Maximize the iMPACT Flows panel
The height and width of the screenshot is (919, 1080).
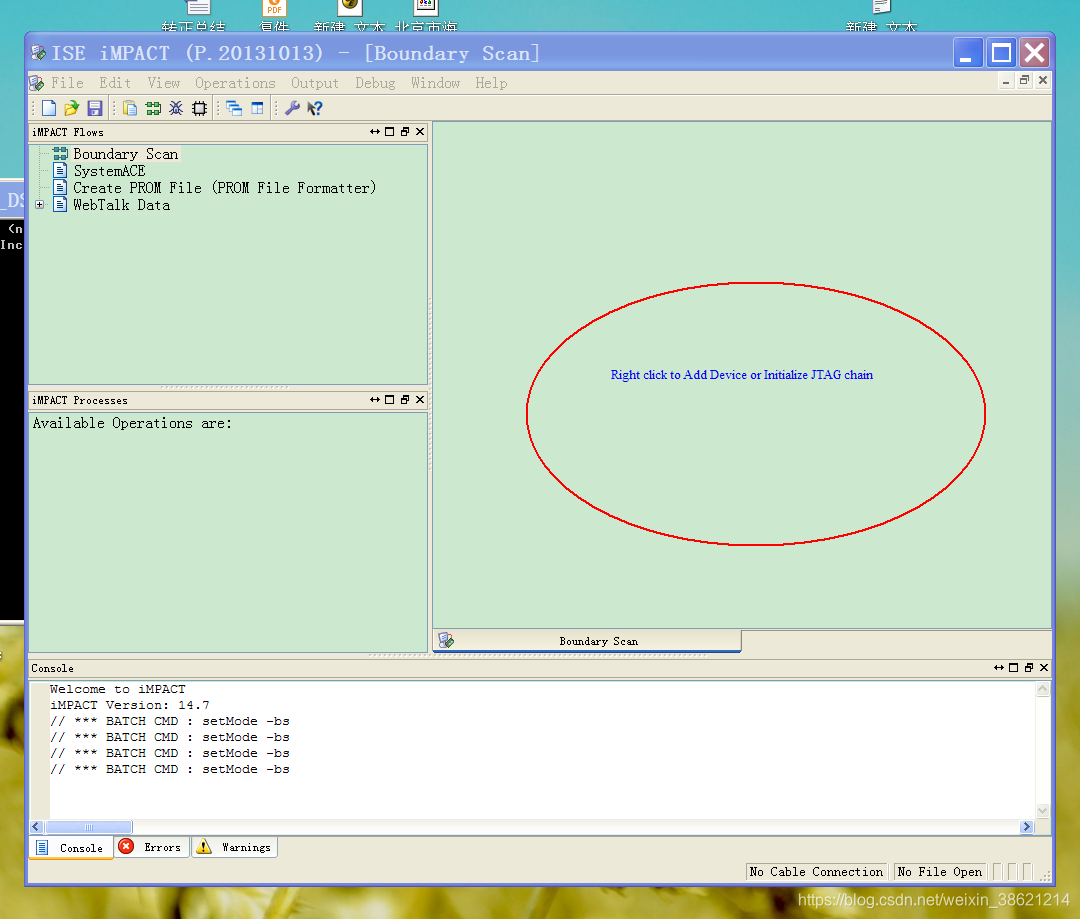390,132
